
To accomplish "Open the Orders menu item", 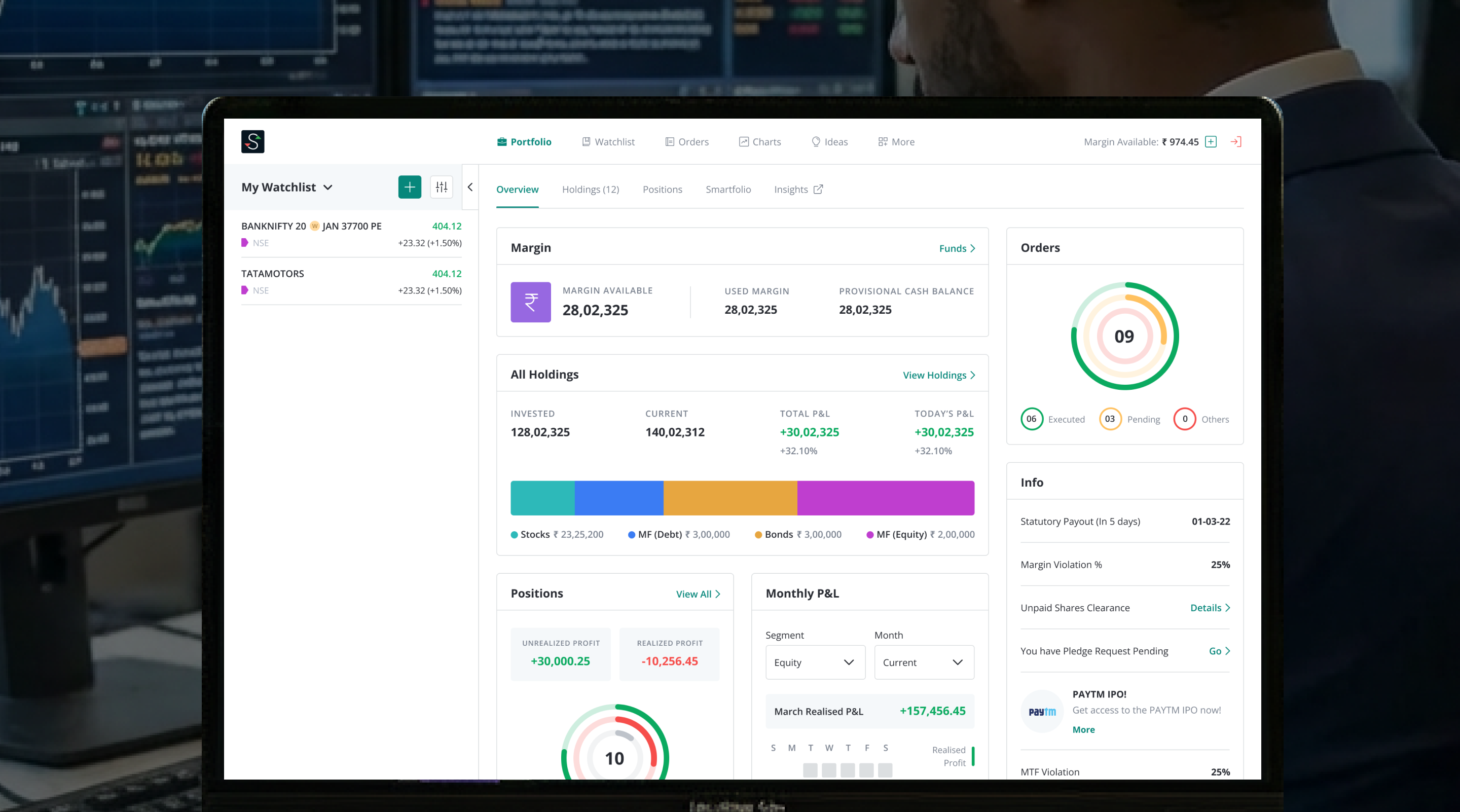I will (x=686, y=141).
